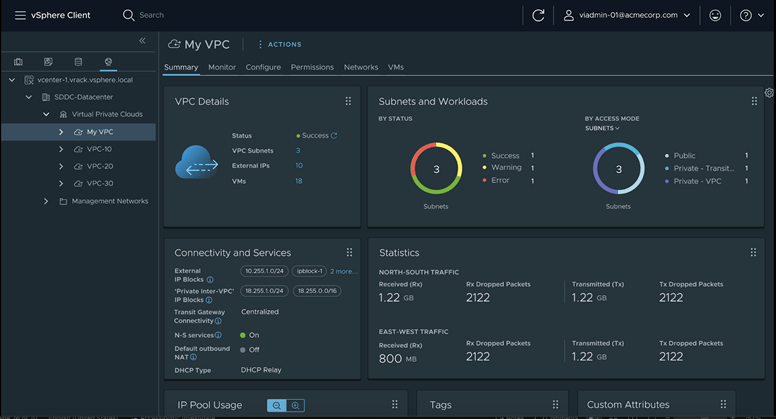Open the smiley feedback icon

click(714, 15)
